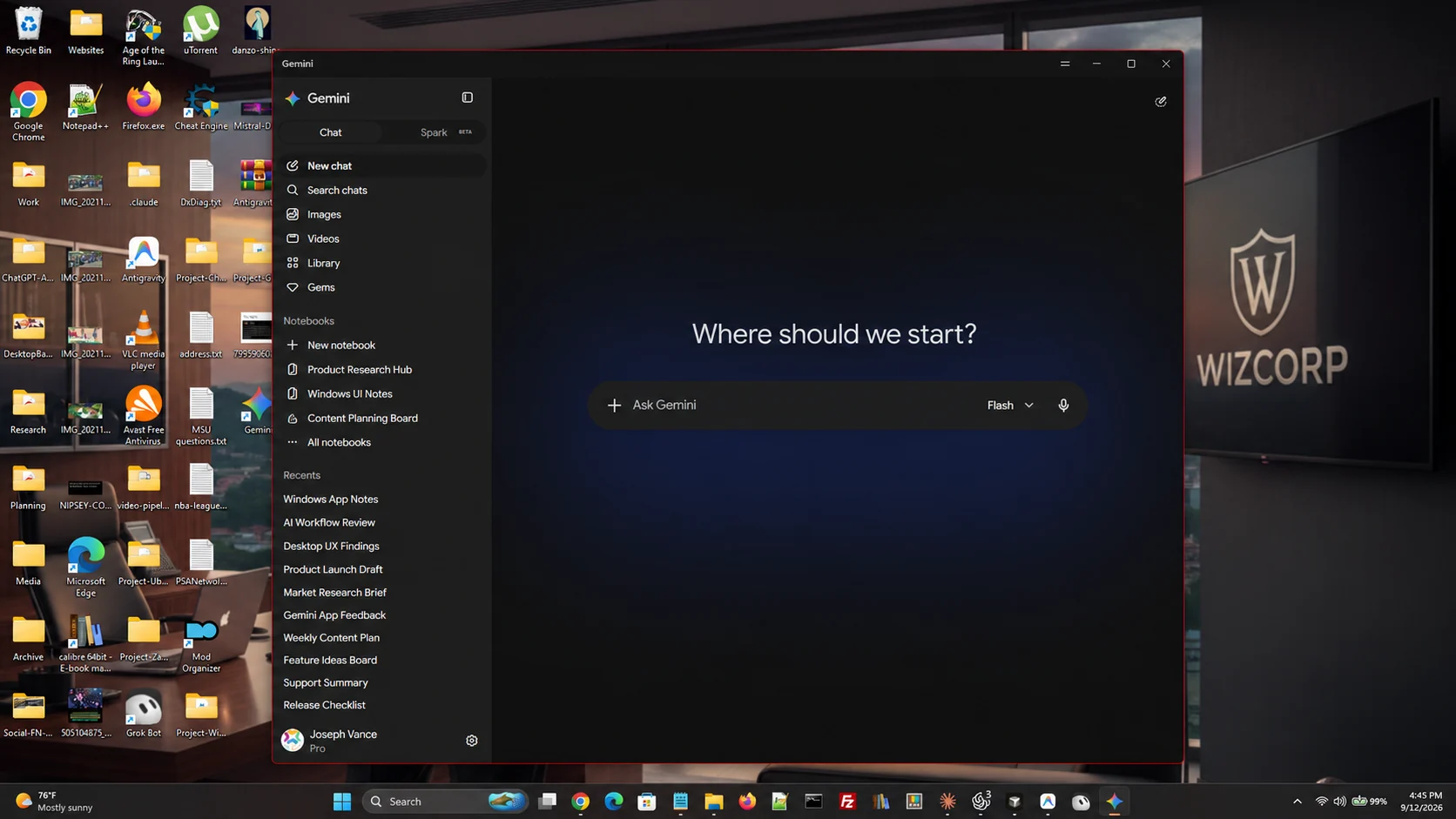Image resolution: width=1456 pixels, height=819 pixels.
Task: Open recent chat AI Workflow Review
Action: coord(329,522)
